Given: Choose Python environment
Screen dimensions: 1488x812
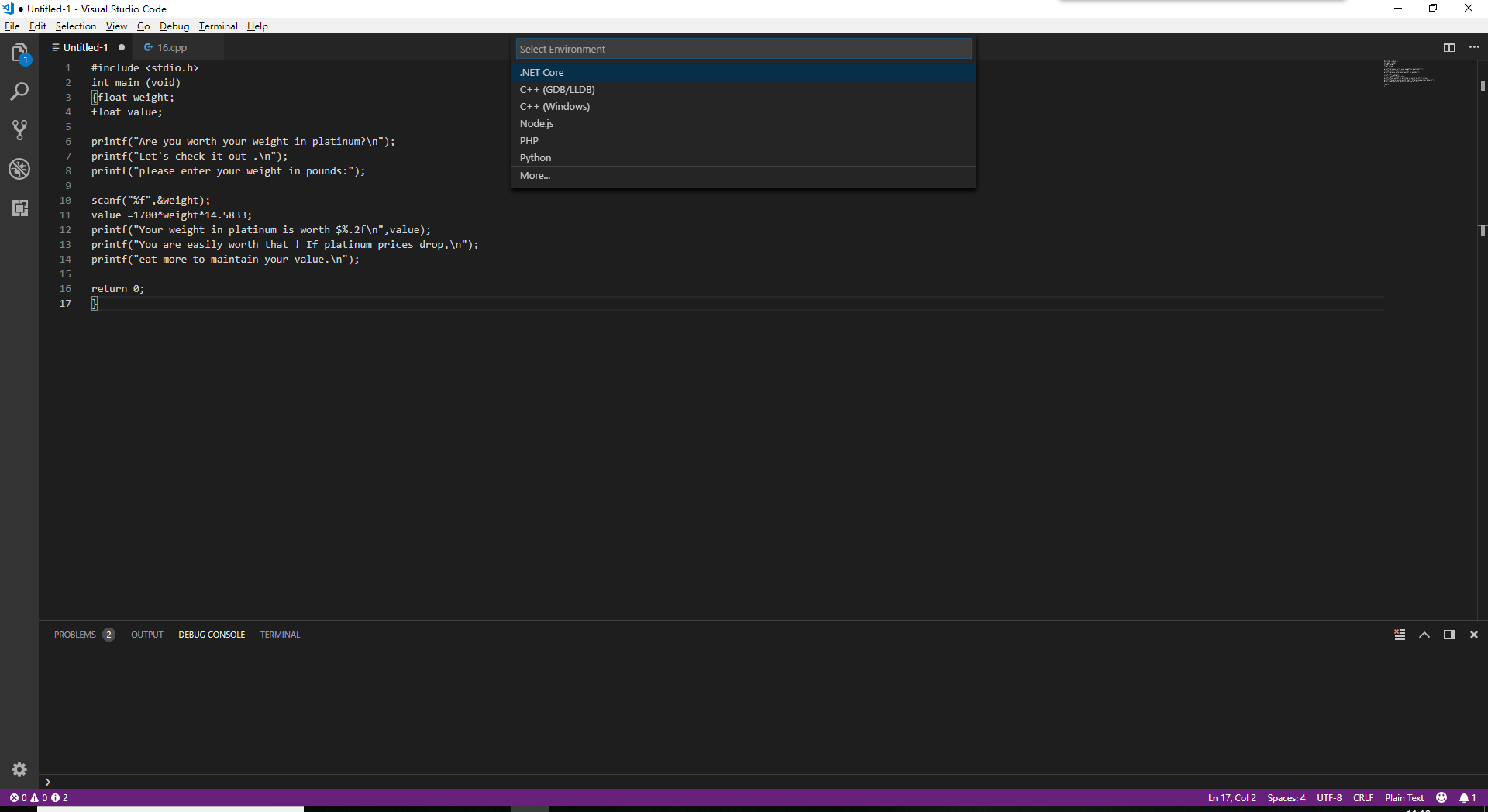Looking at the screenshot, I should [x=743, y=157].
